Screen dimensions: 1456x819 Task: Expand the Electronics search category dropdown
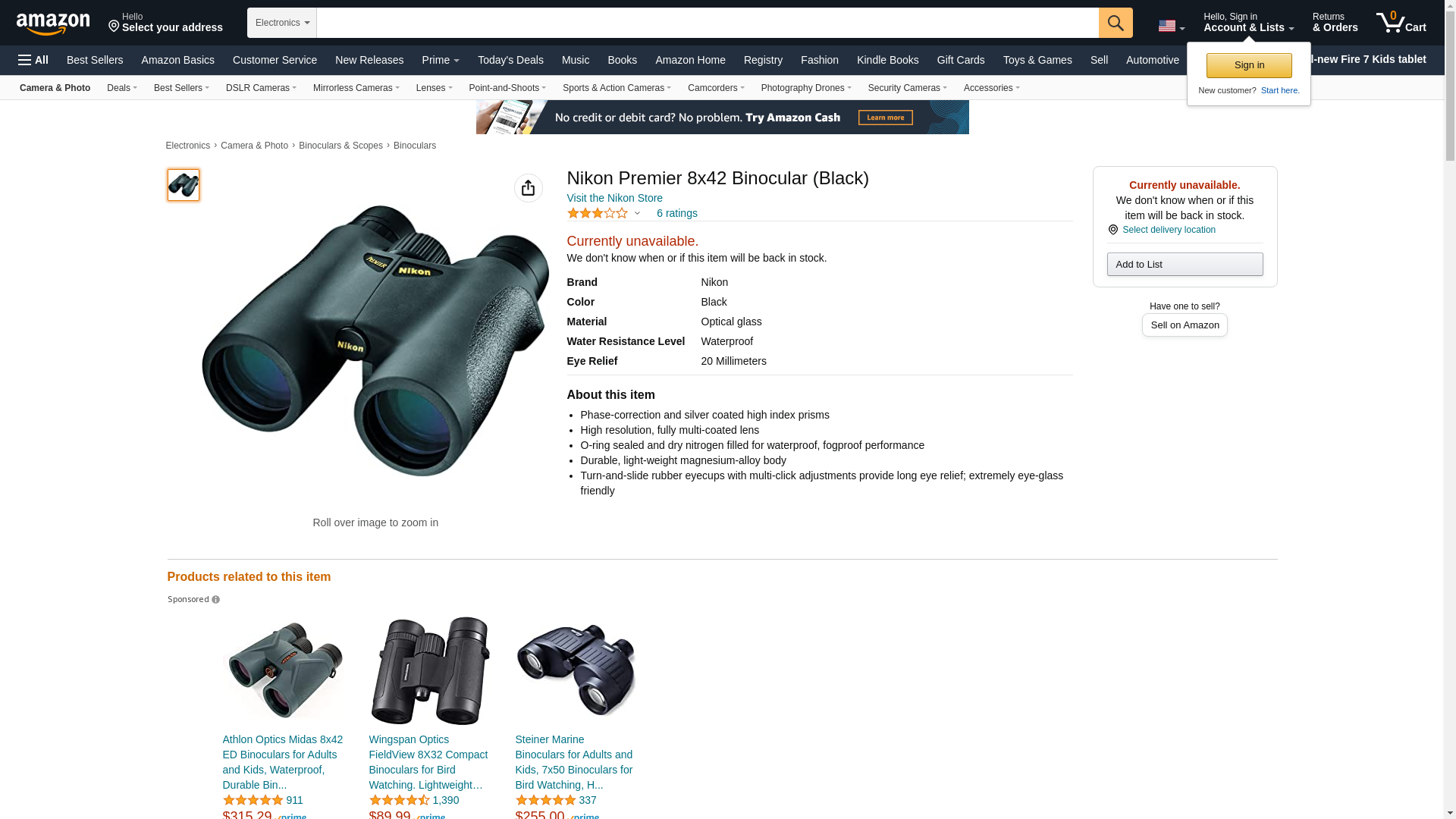pyautogui.click(x=282, y=23)
